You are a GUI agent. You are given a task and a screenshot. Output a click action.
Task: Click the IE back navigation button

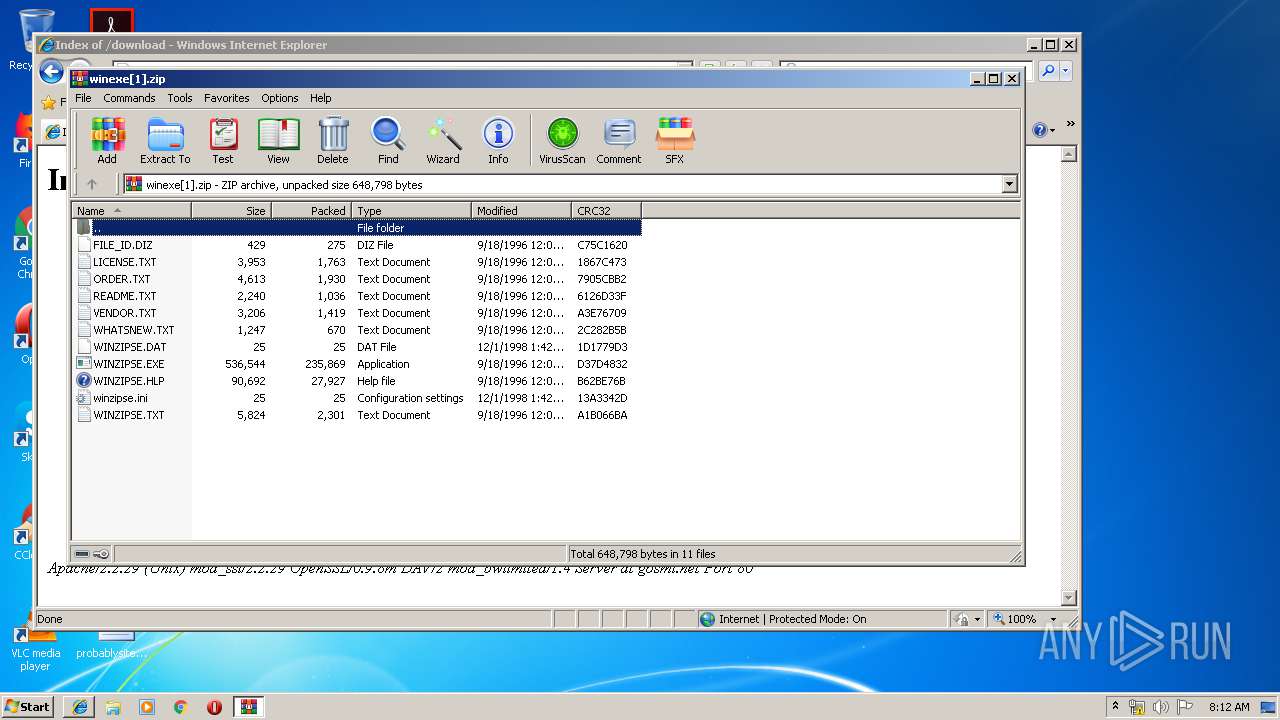(51, 72)
